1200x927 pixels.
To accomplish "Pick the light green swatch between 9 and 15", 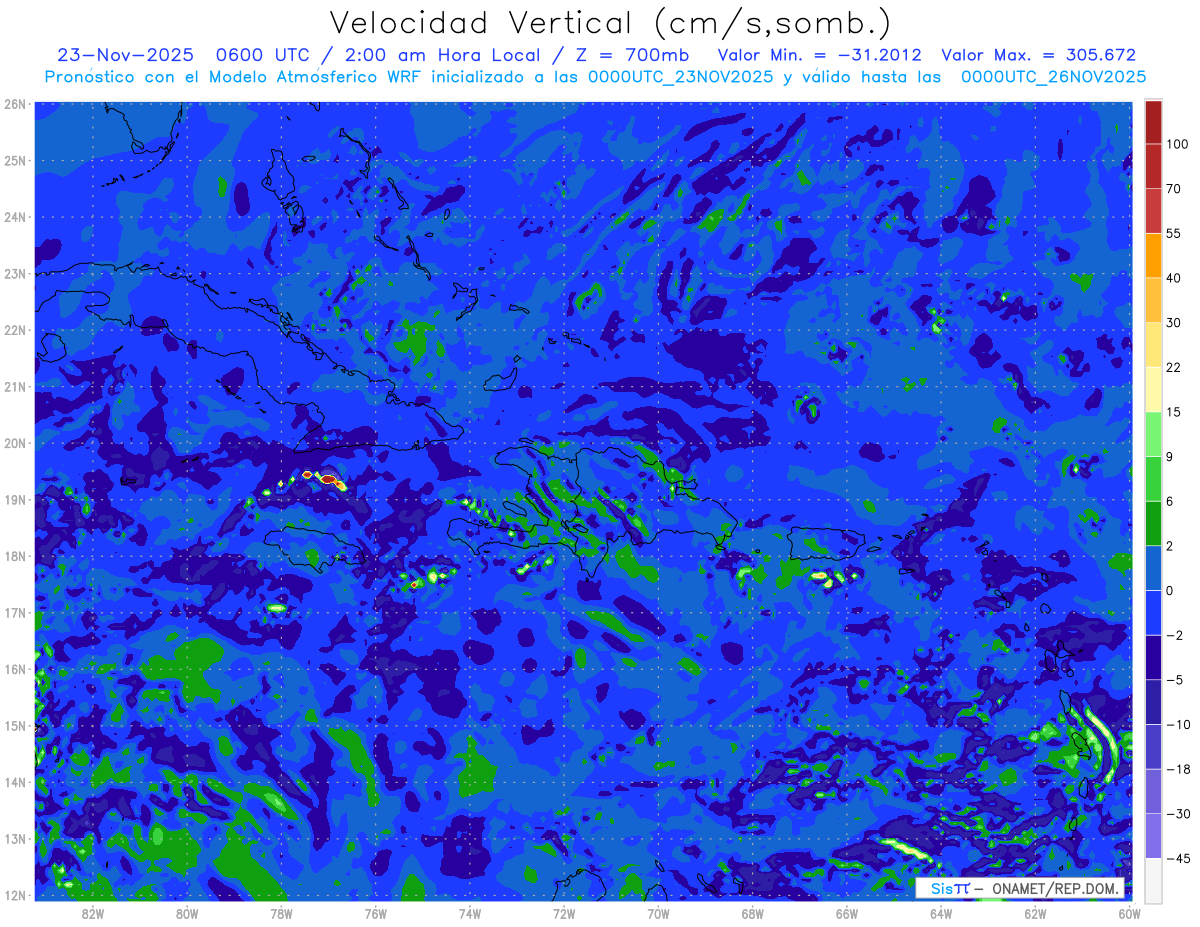I will point(1153,434).
